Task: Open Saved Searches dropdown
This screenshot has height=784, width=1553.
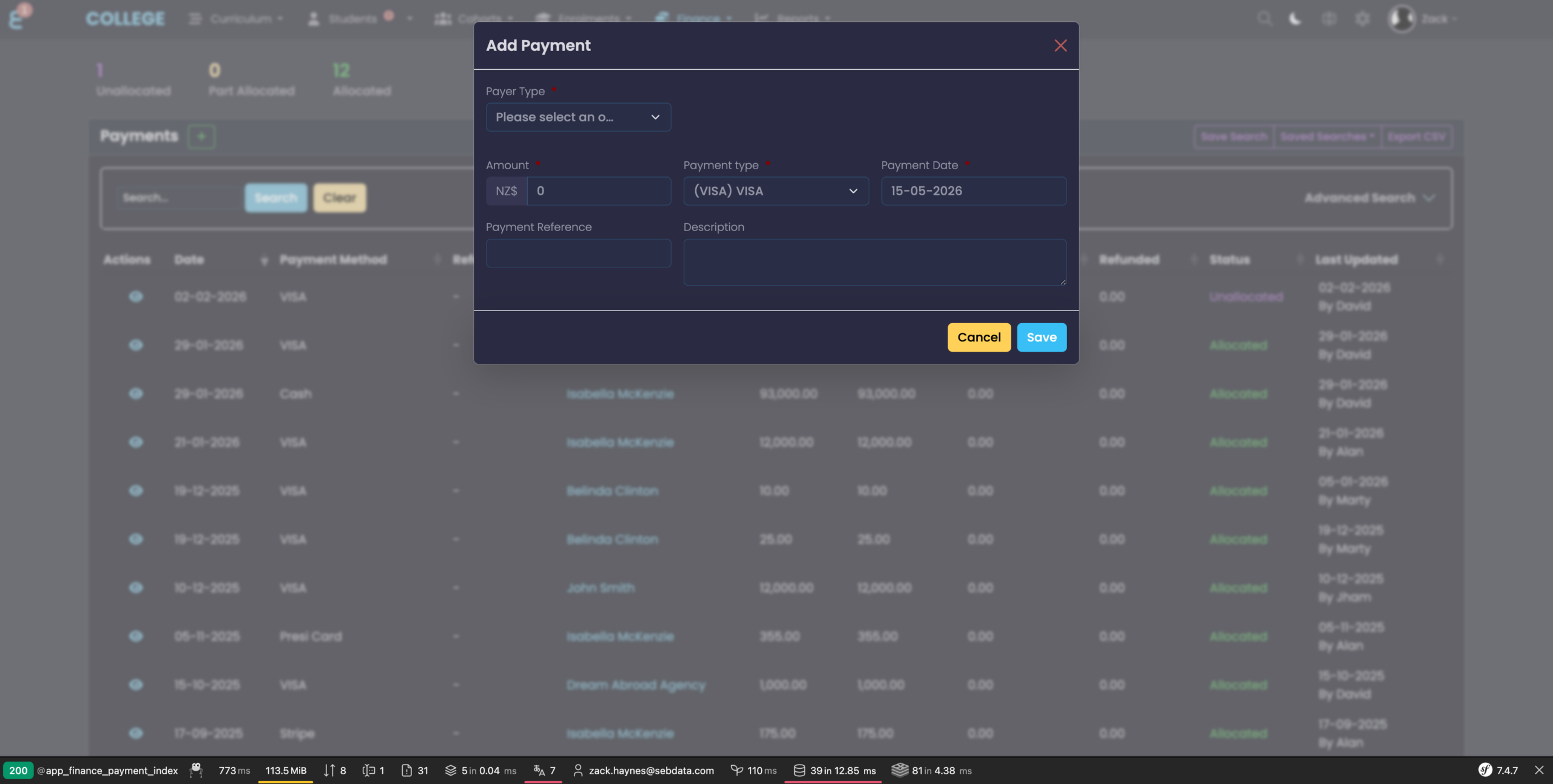Action: (1327, 136)
